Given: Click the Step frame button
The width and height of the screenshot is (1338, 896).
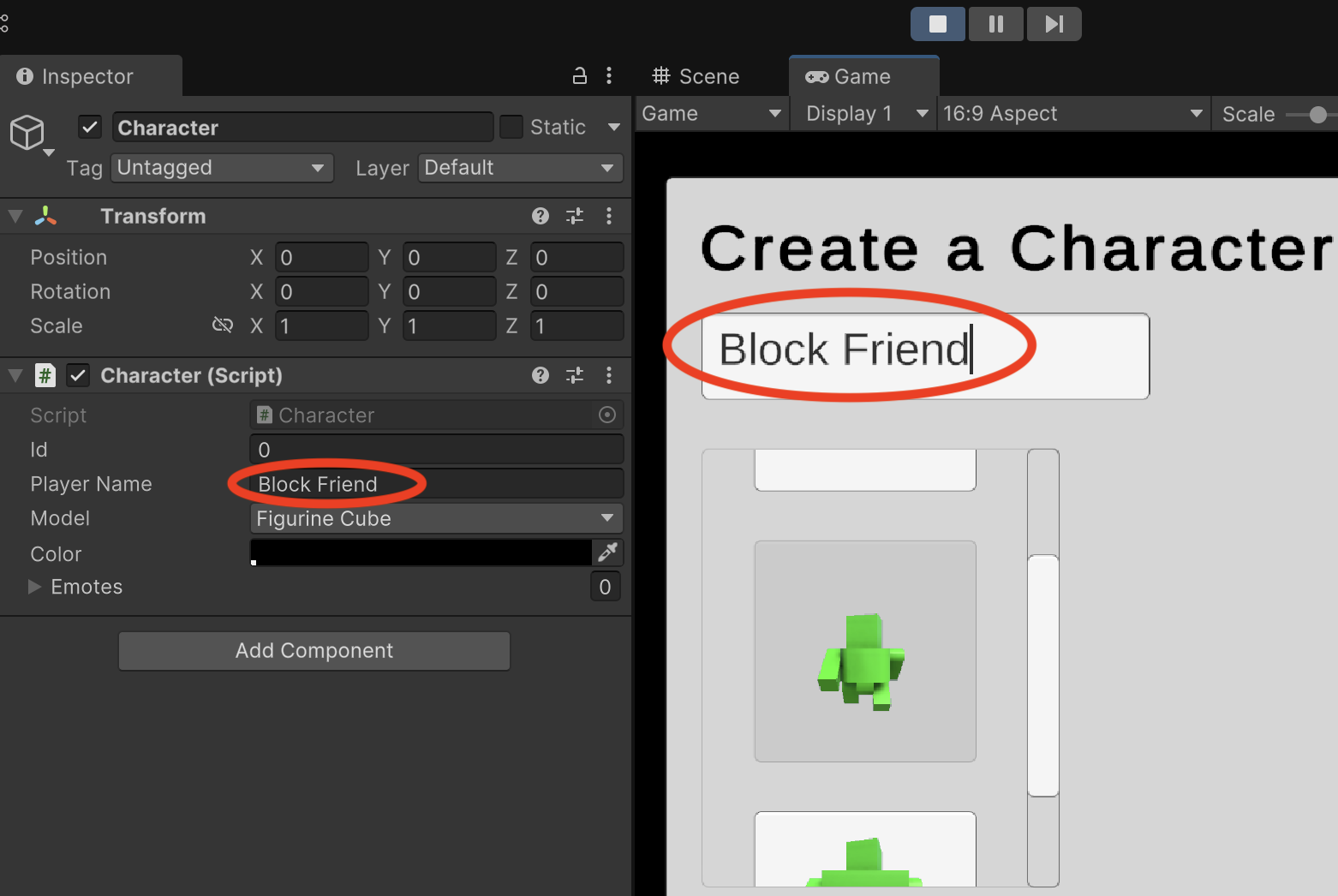Looking at the screenshot, I should point(1054,24).
